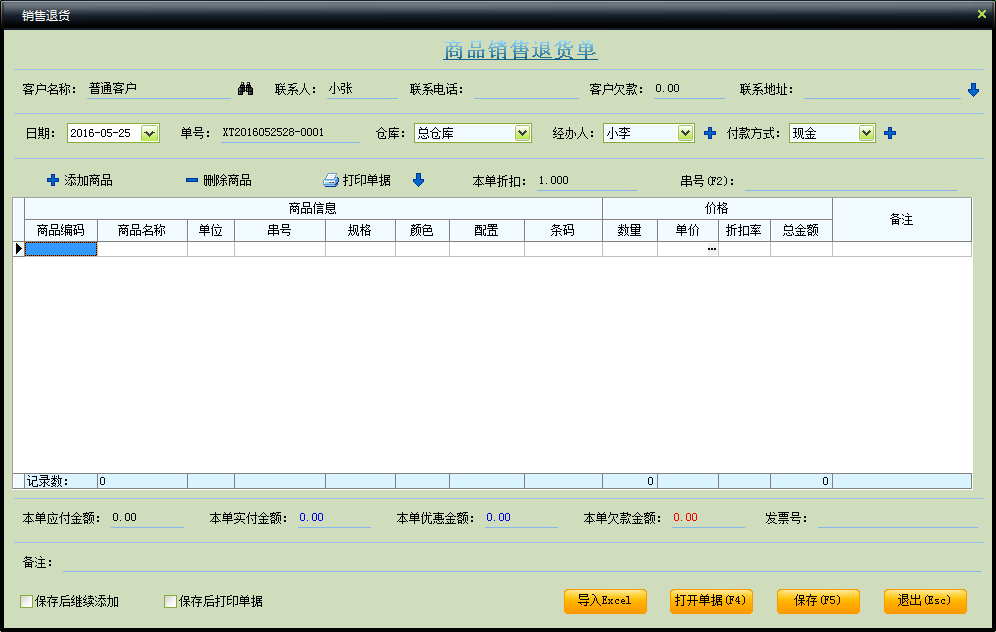The width and height of the screenshot is (996, 632).
Task: Click the blue down arrow beside 打印单据
Action: [418, 180]
